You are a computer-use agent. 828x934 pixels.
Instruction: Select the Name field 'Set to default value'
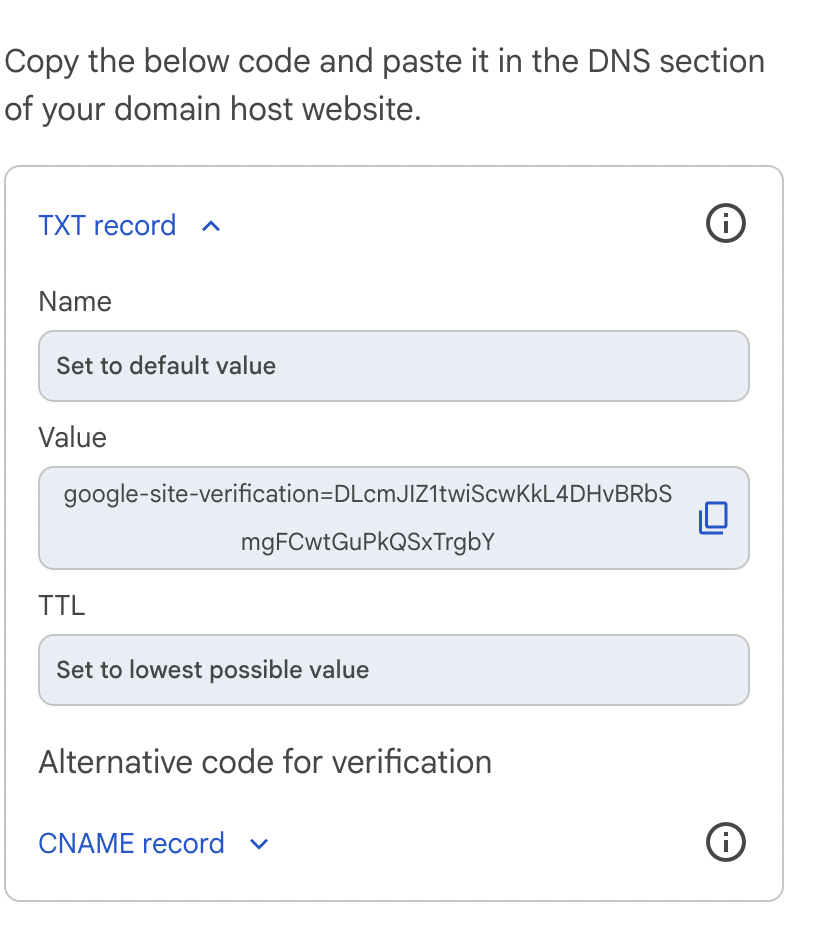tap(393, 366)
